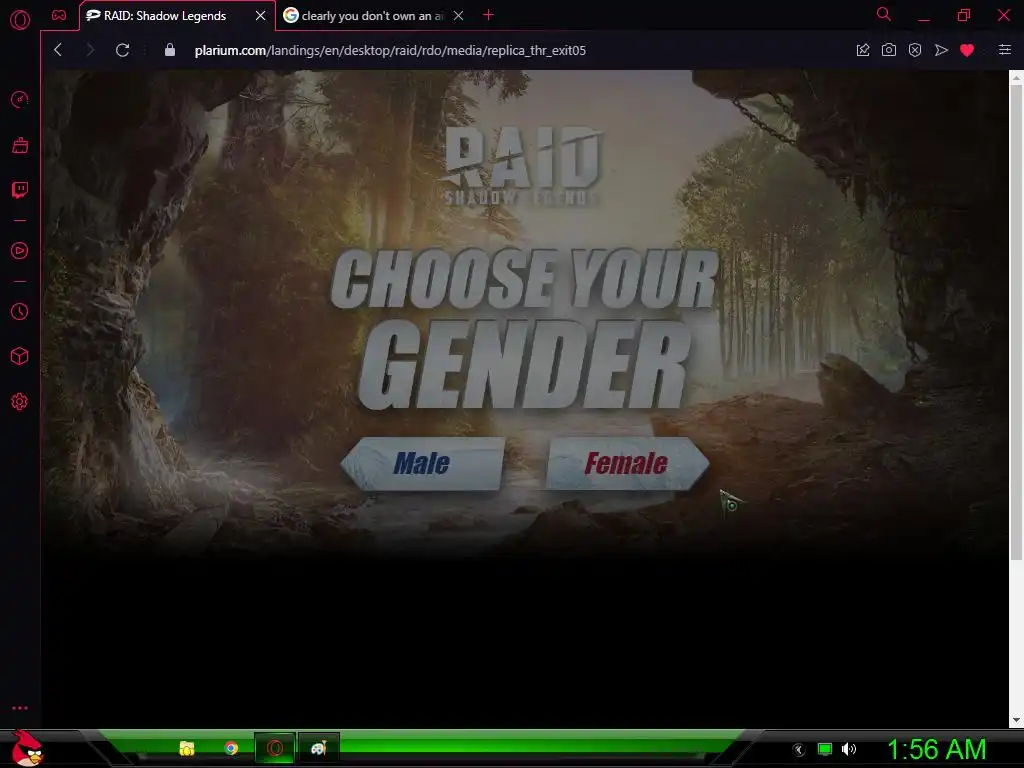The width and height of the screenshot is (1024, 768).
Task: Open the ad blocker shield icon
Action: coord(915,50)
